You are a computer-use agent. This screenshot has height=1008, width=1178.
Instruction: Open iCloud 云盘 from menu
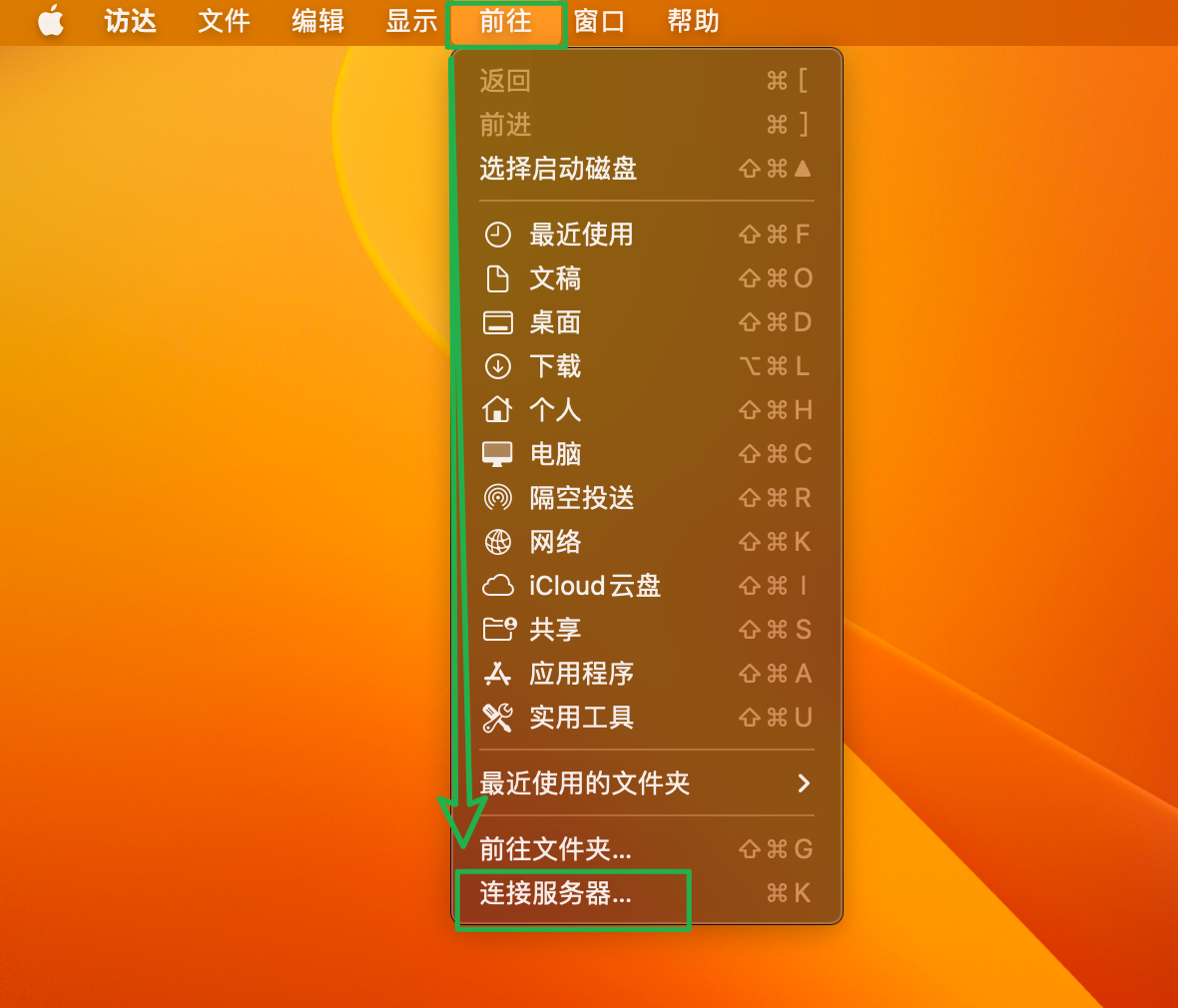646,586
